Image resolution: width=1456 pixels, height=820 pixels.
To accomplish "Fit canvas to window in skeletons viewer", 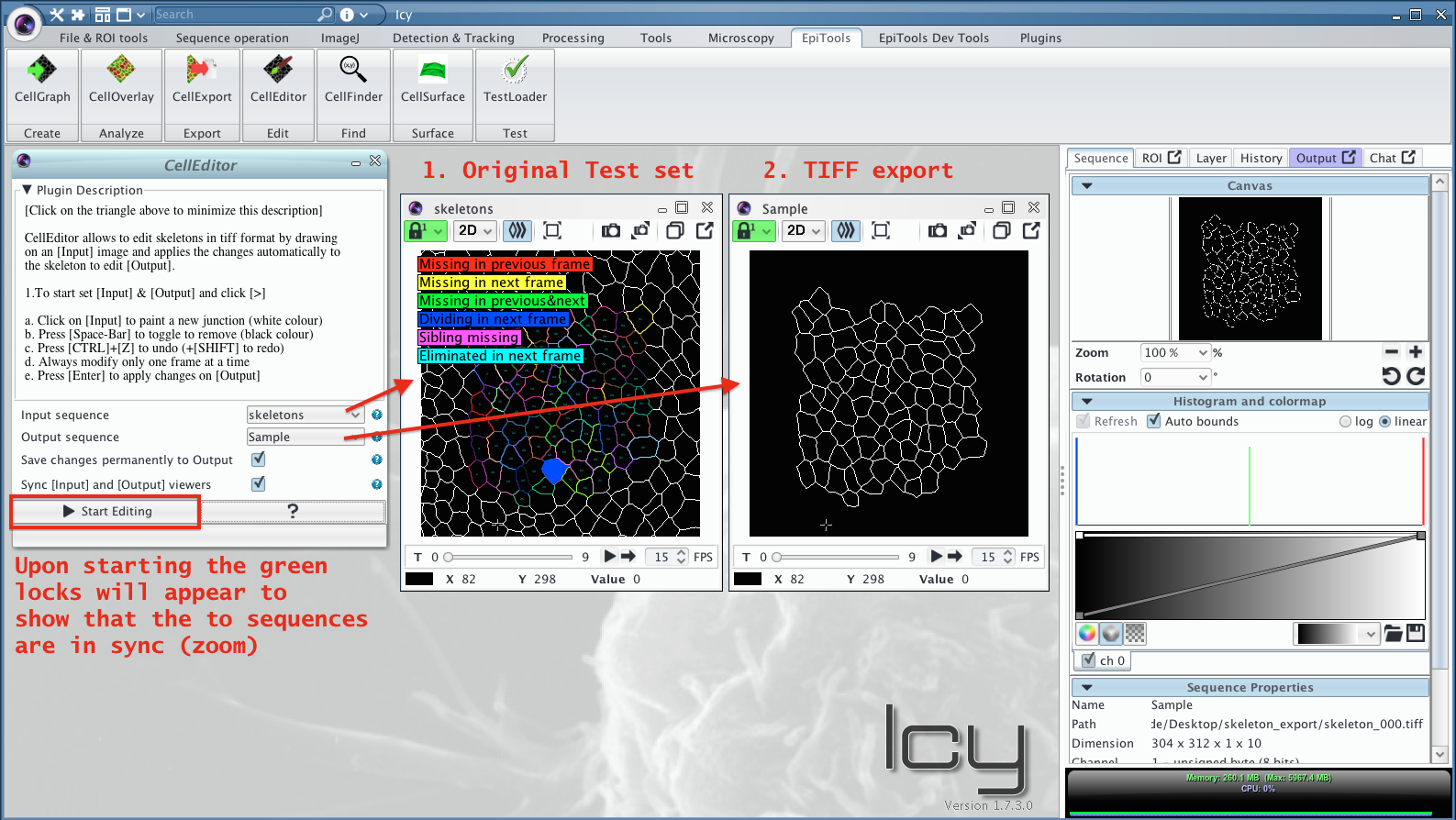I will pos(552,231).
